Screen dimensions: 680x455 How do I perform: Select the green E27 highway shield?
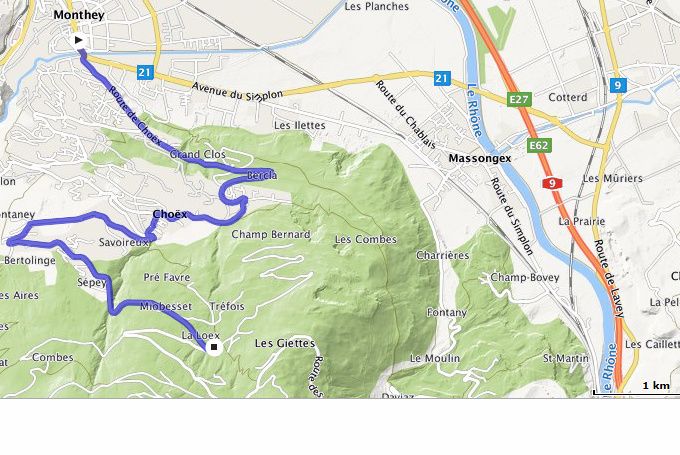point(519,99)
